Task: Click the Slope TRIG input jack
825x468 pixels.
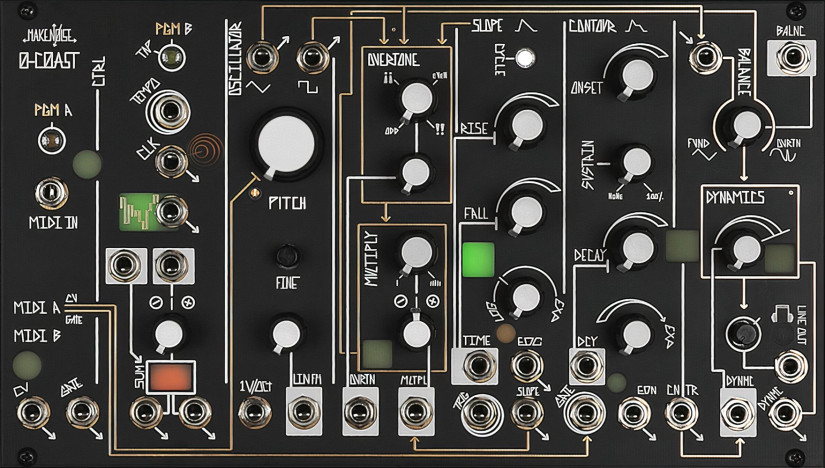Action: pyautogui.click(x=482, y=413)
